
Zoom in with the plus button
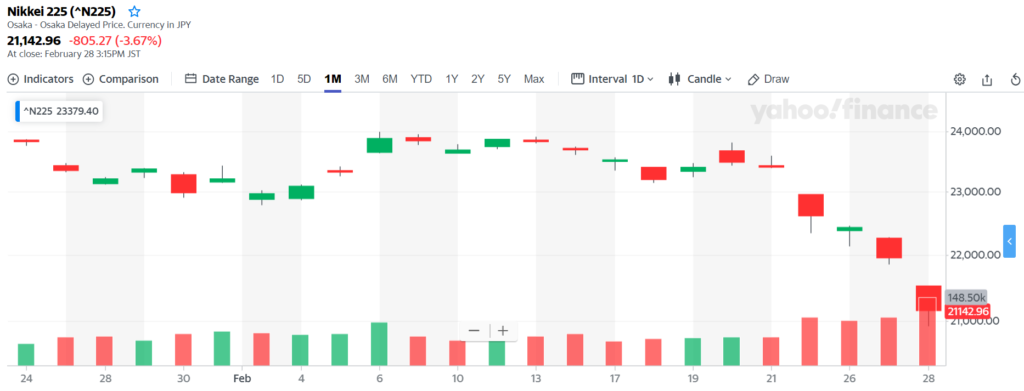pos(503,331)
